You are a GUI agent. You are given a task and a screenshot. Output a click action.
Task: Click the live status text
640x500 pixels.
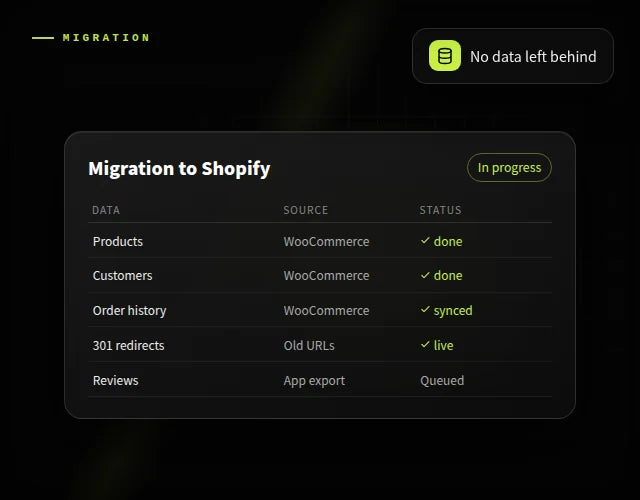click(x=443, y=346)
